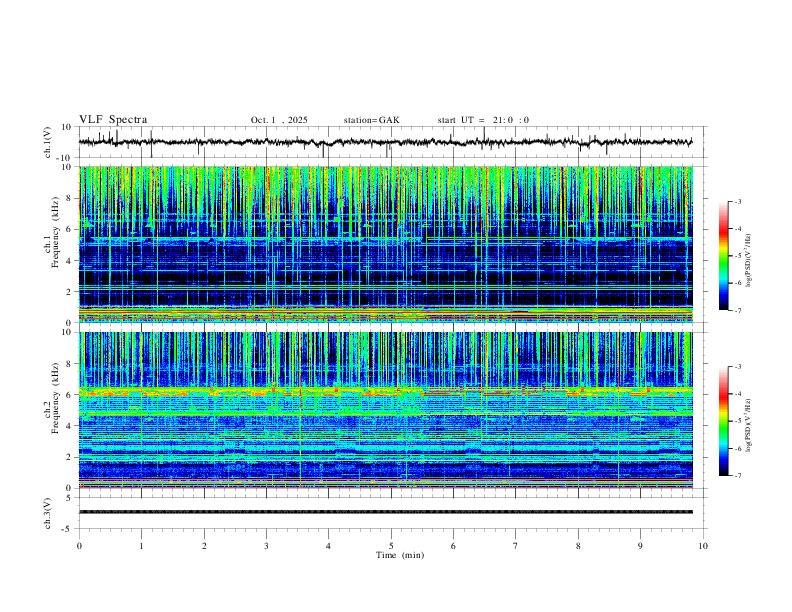Click the '5' tick on time axis
Viewport: 792px width, 612px height.
[391, 546]
